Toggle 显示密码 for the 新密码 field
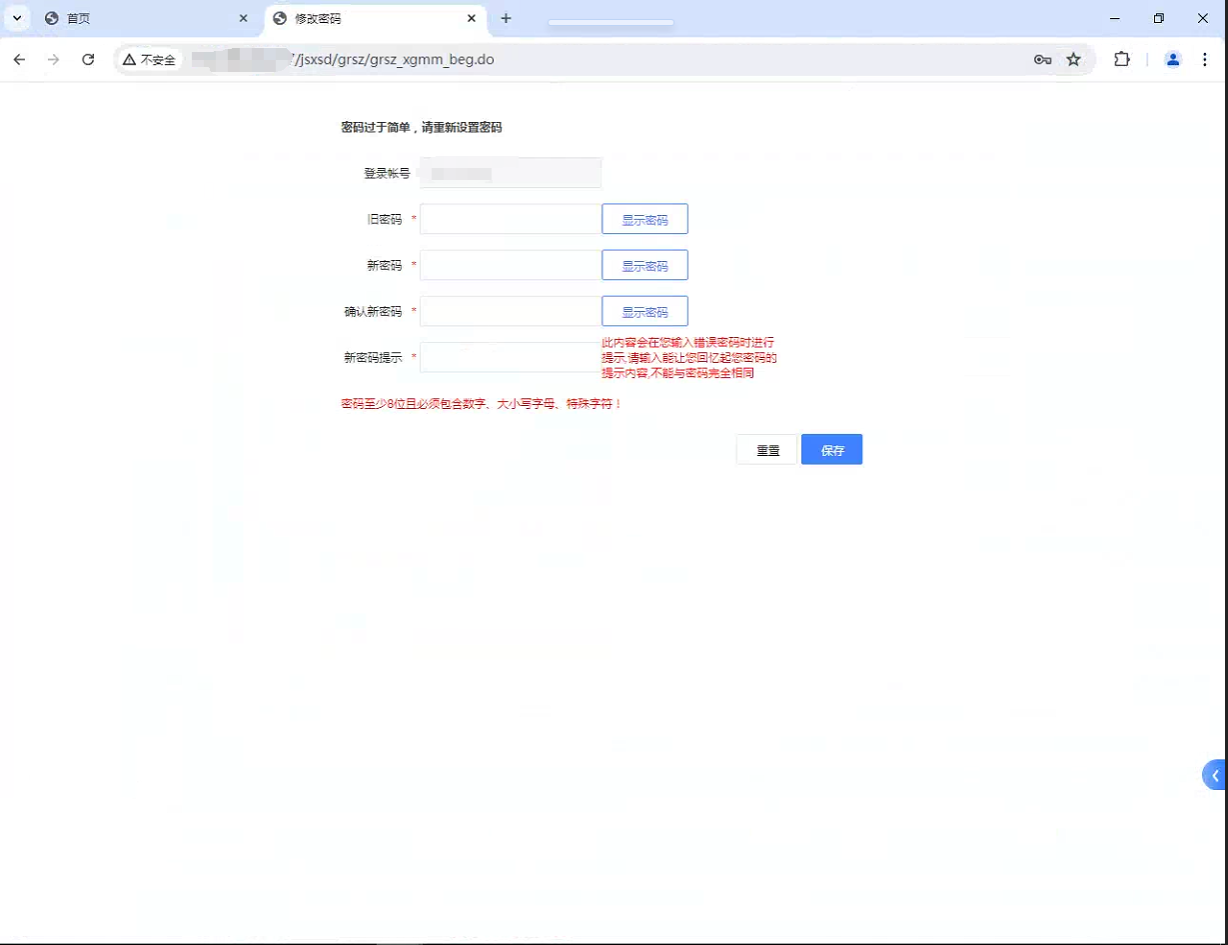The image size is (1228, 945). (x=644, y=265)
